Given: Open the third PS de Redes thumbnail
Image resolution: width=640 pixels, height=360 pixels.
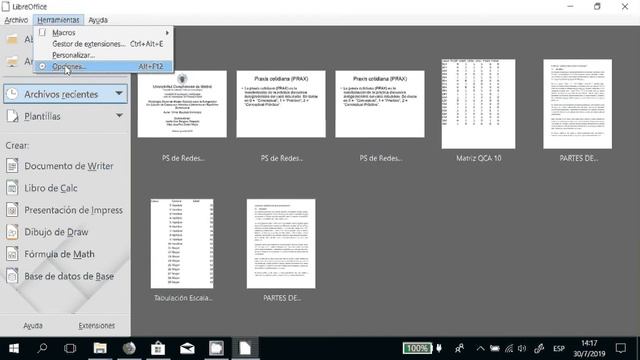Looking at the screenshot, I should pos(380,104).
